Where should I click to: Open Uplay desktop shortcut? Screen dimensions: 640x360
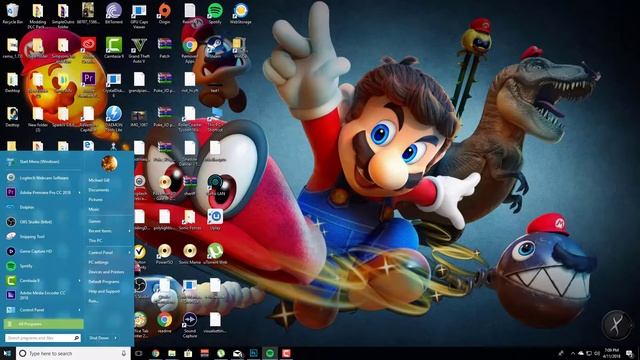pos(215,220)
